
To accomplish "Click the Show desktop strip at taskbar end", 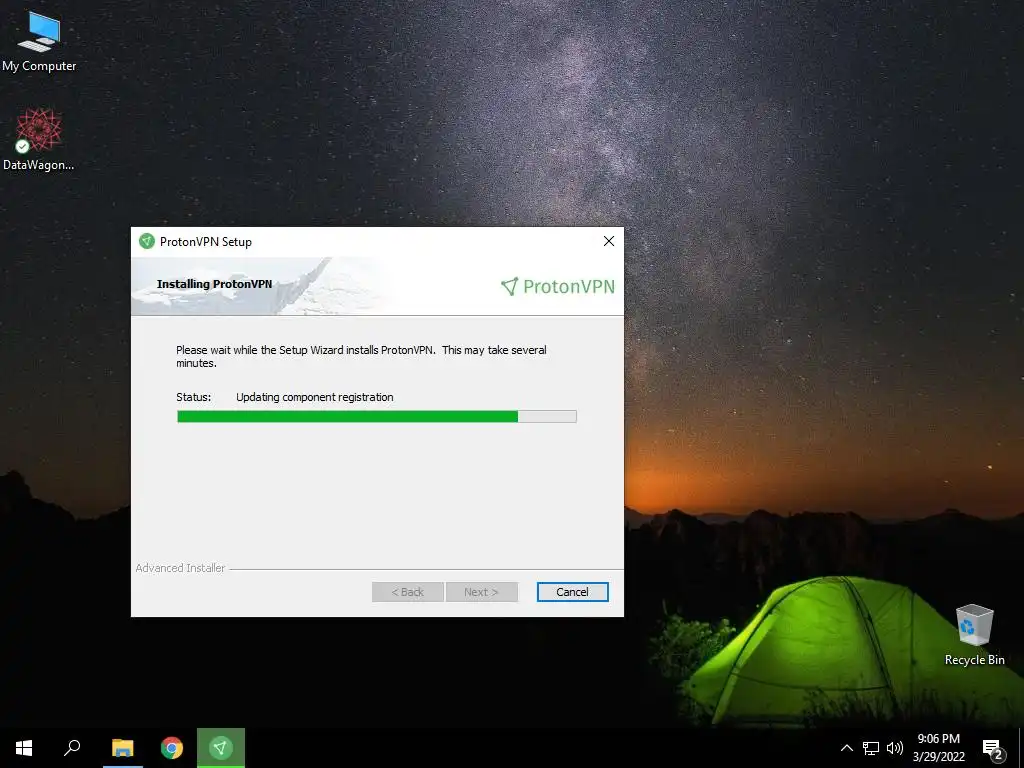I will pos(1021,748).
